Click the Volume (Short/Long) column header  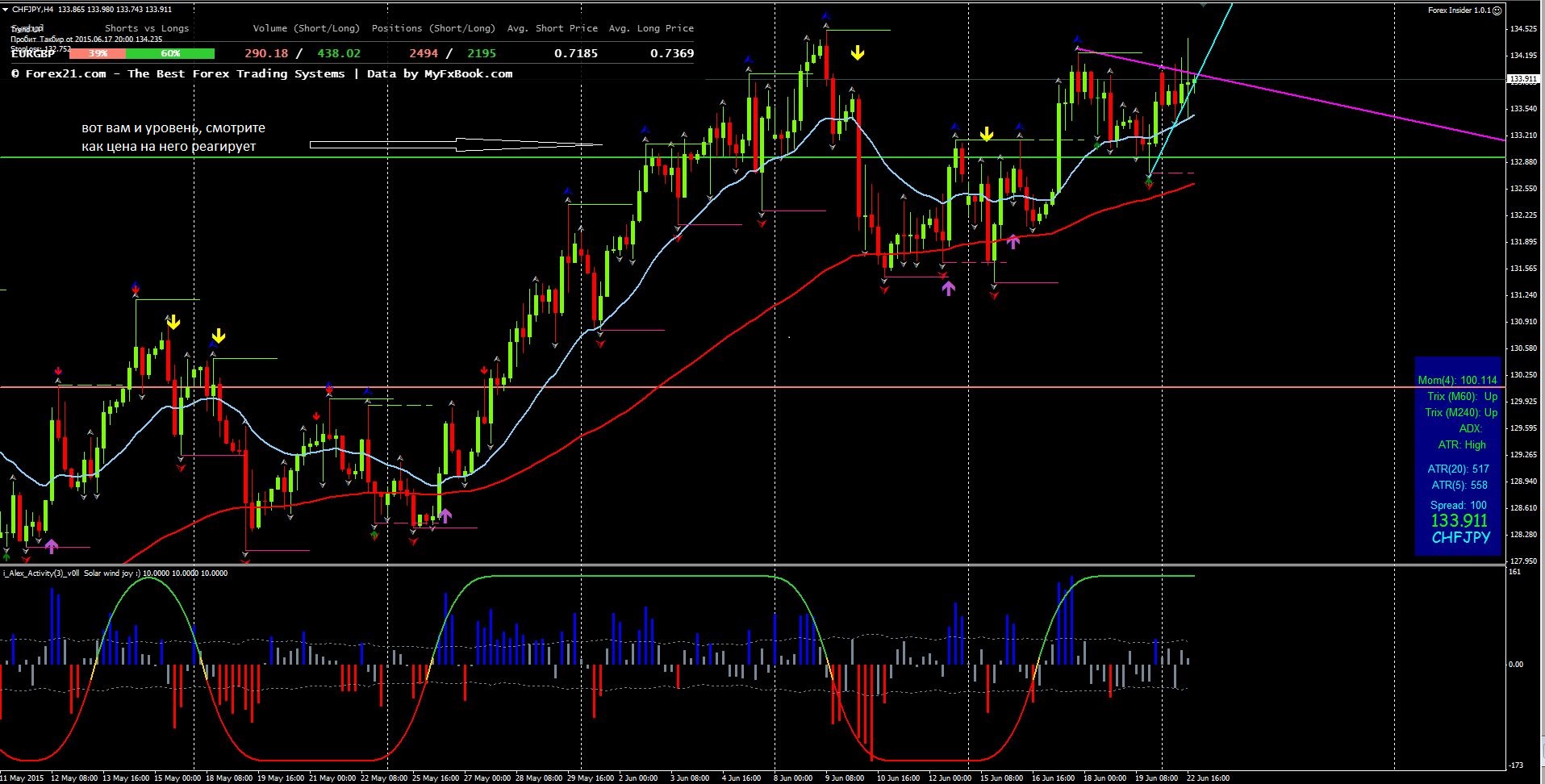[x=306, y=28]
